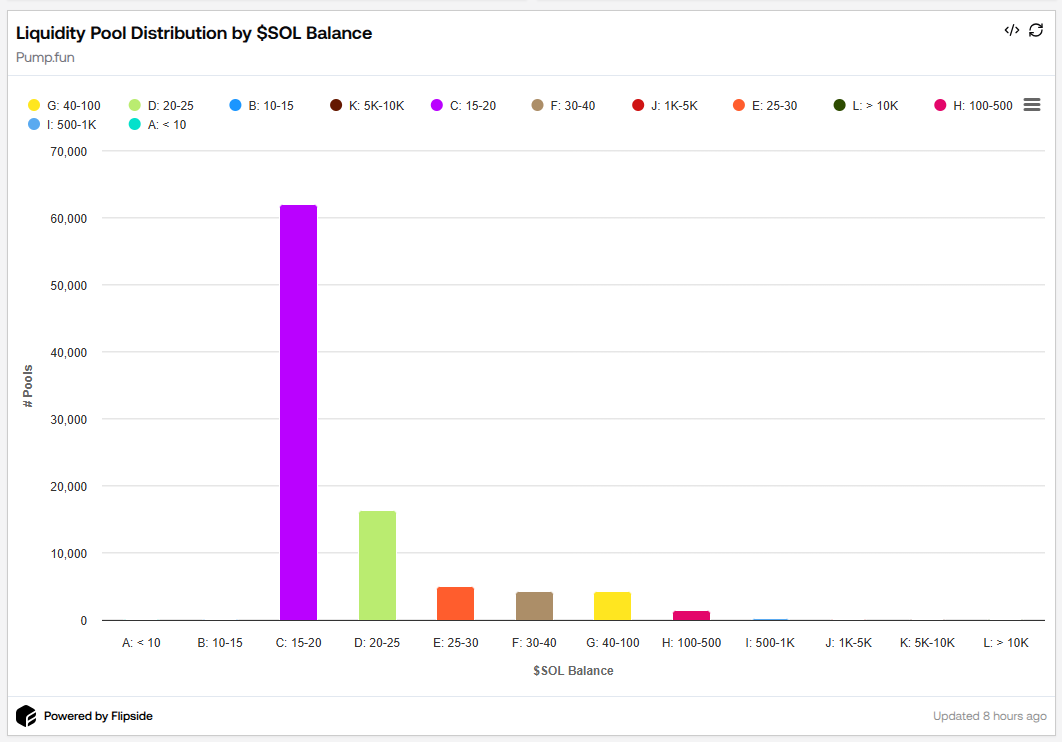Image resolution: width=1062 pixels, height=742 pixels.
Task: Toggle the "I: 500-1K" legend entry
Action: pyautogui.click(x=61, y=124)
